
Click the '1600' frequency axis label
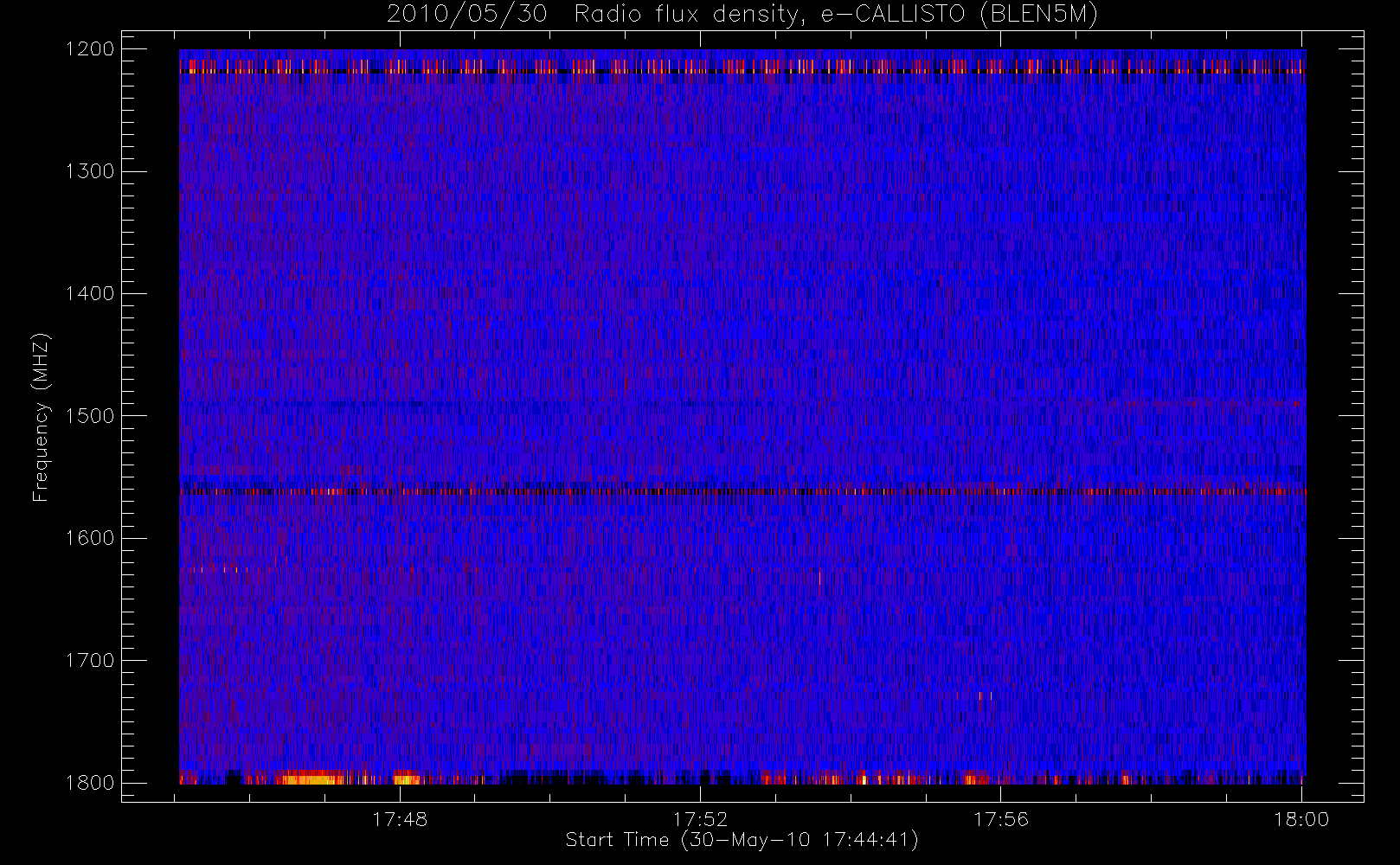[x=90, y=538]
